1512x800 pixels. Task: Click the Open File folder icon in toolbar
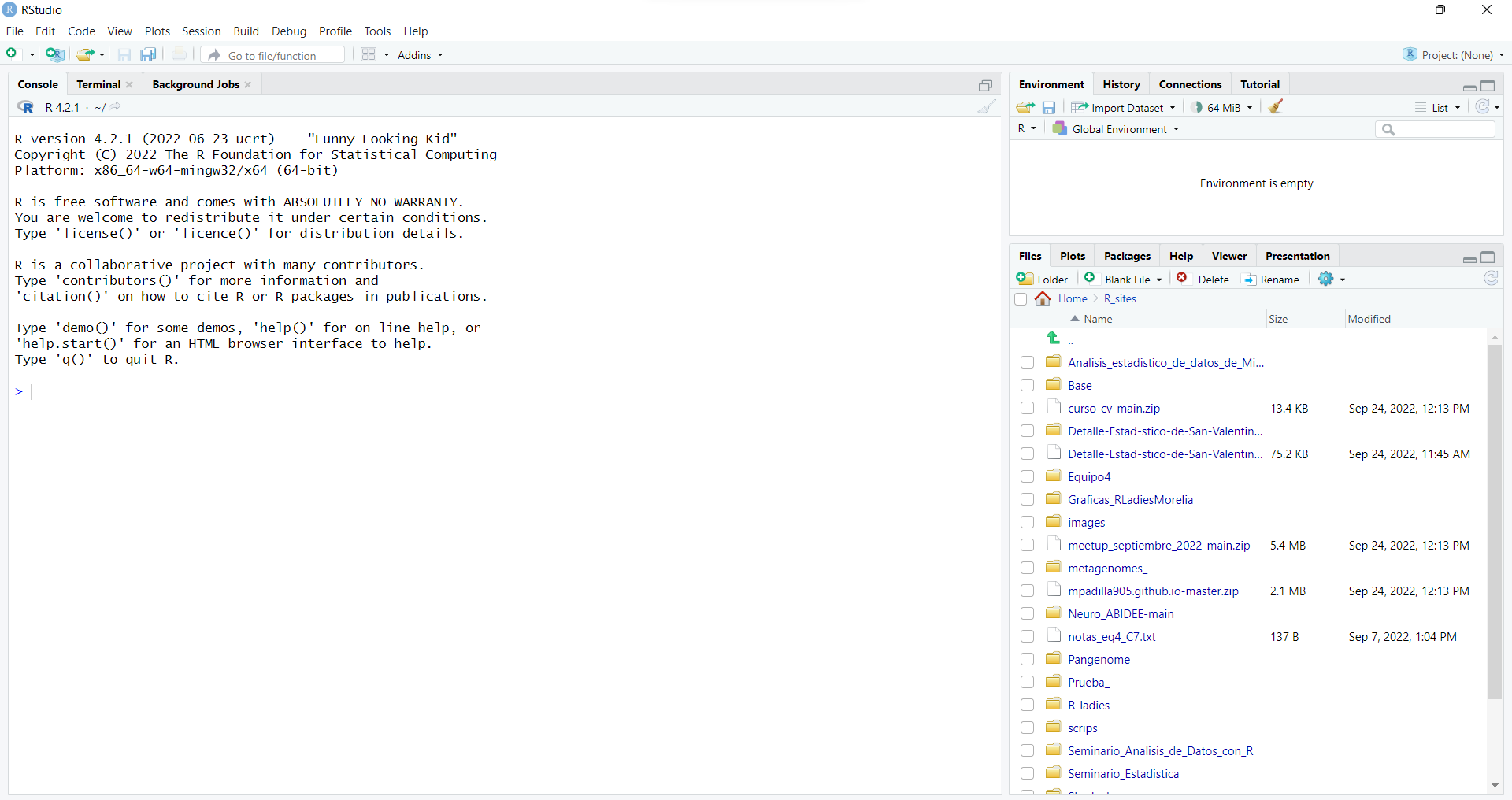tap(85, 54)
